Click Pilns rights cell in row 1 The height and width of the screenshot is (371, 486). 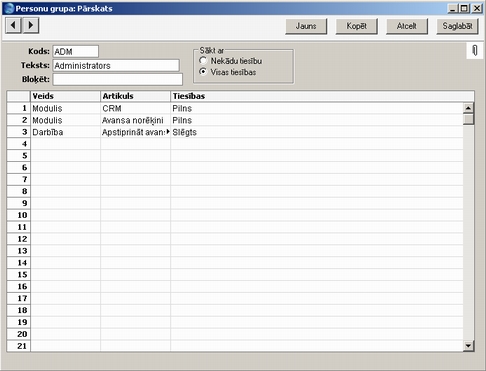point(317,108)
